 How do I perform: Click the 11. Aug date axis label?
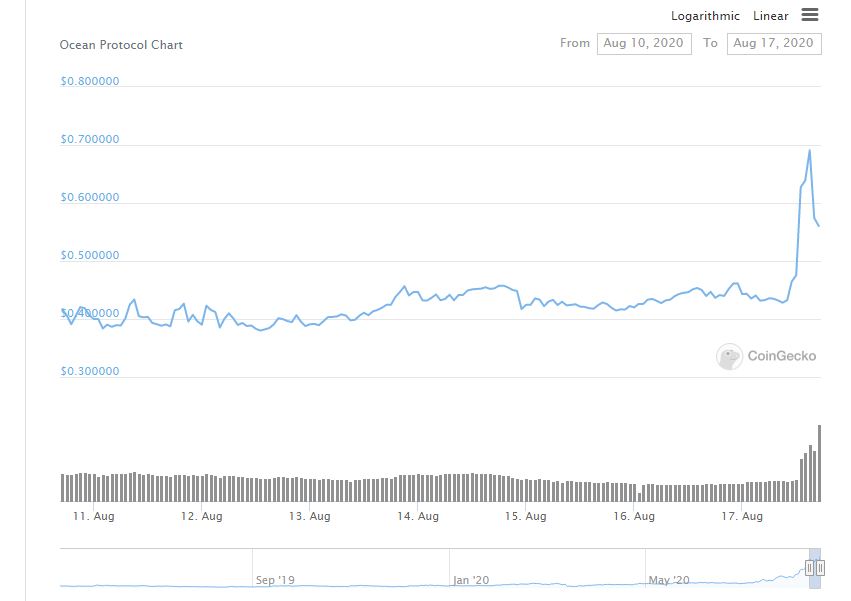[x=92, y=517]
